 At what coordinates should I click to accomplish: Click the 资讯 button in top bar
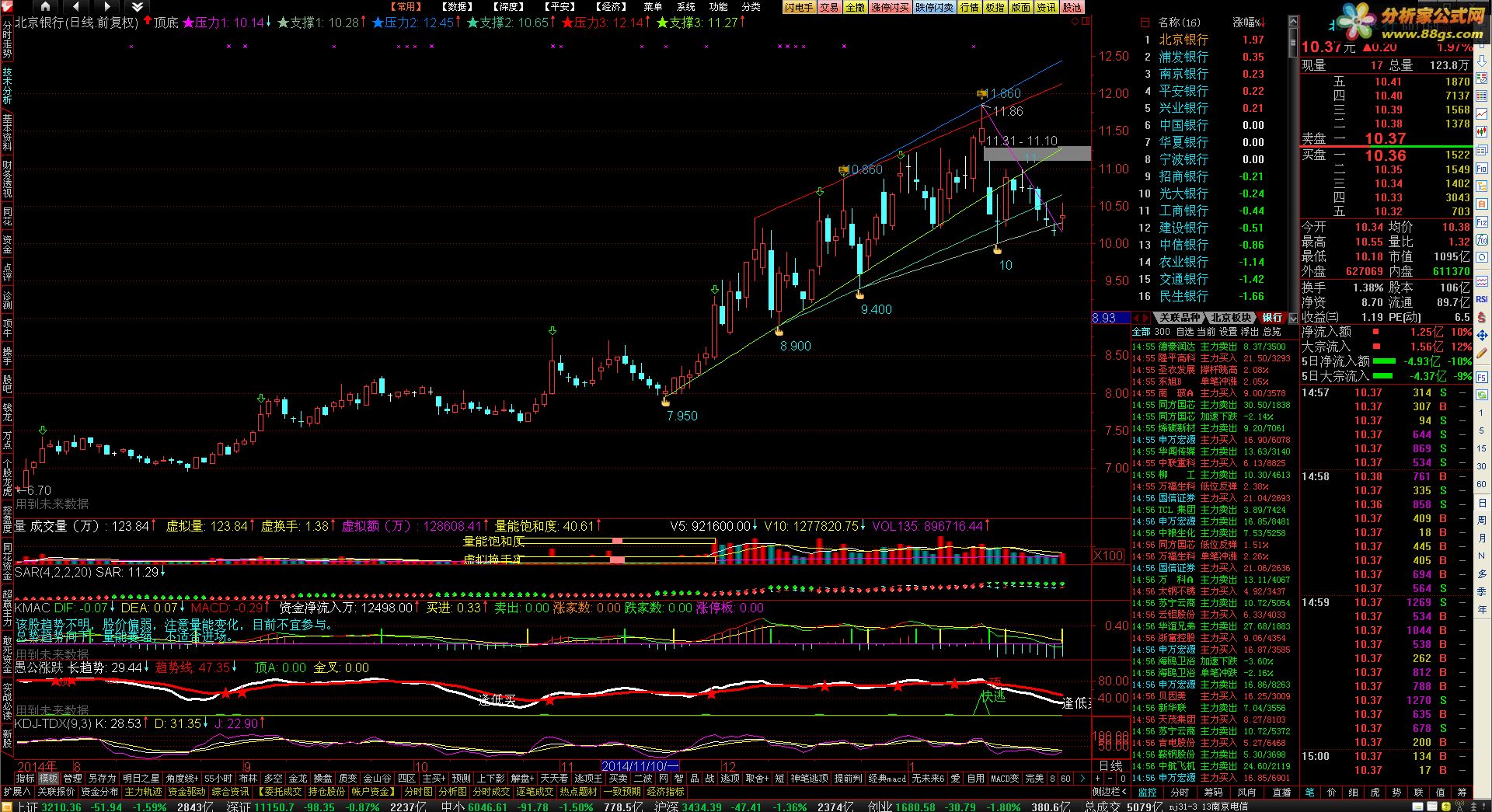point(1046,7)
